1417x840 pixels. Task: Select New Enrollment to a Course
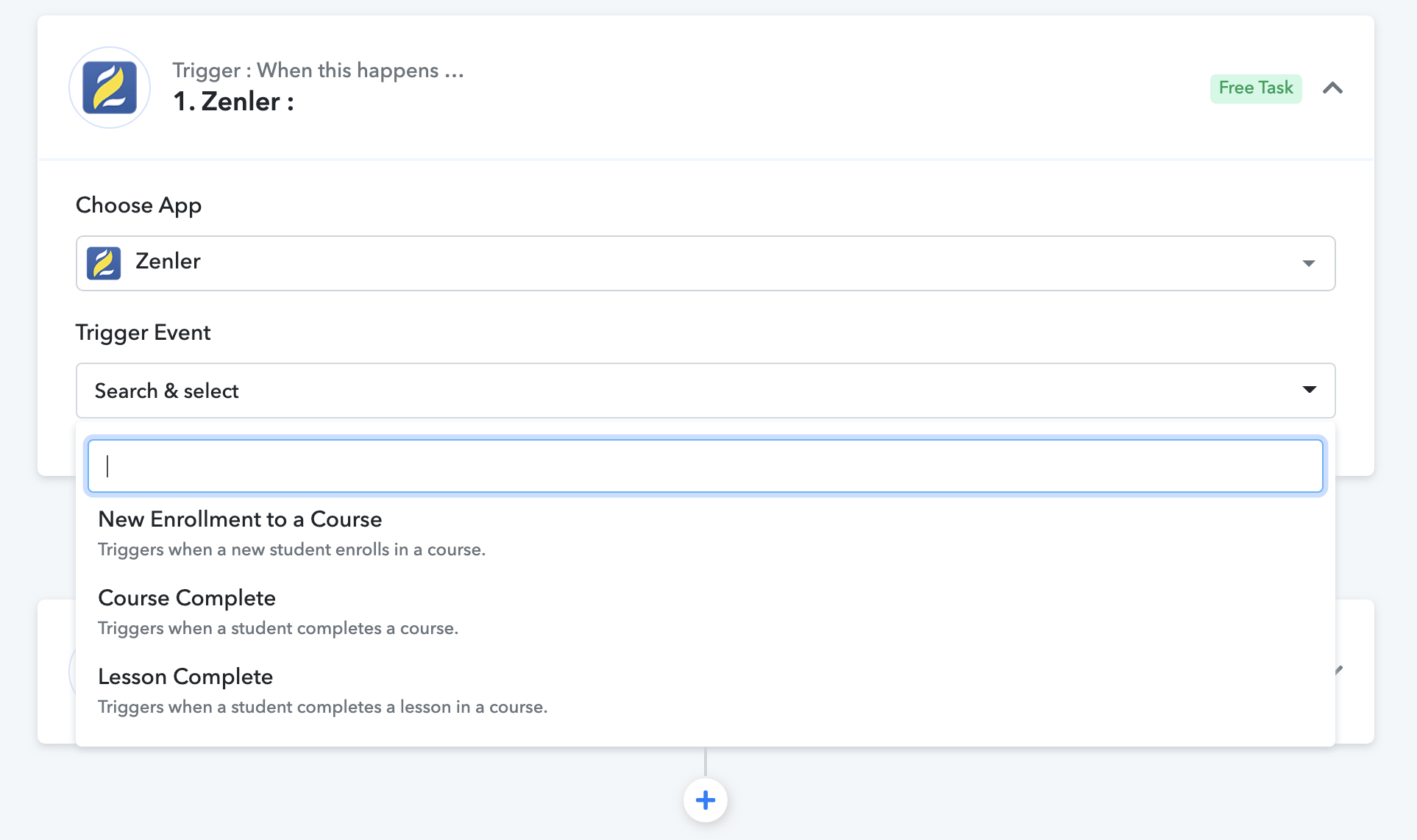(x=706, y=533)
